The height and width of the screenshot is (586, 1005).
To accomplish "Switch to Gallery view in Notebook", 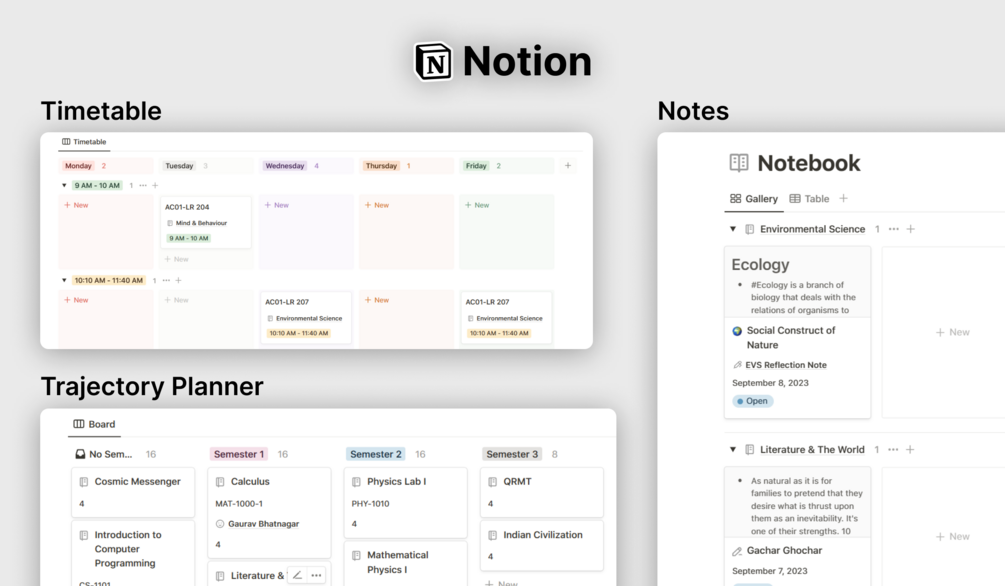I will tap(754, 199).
